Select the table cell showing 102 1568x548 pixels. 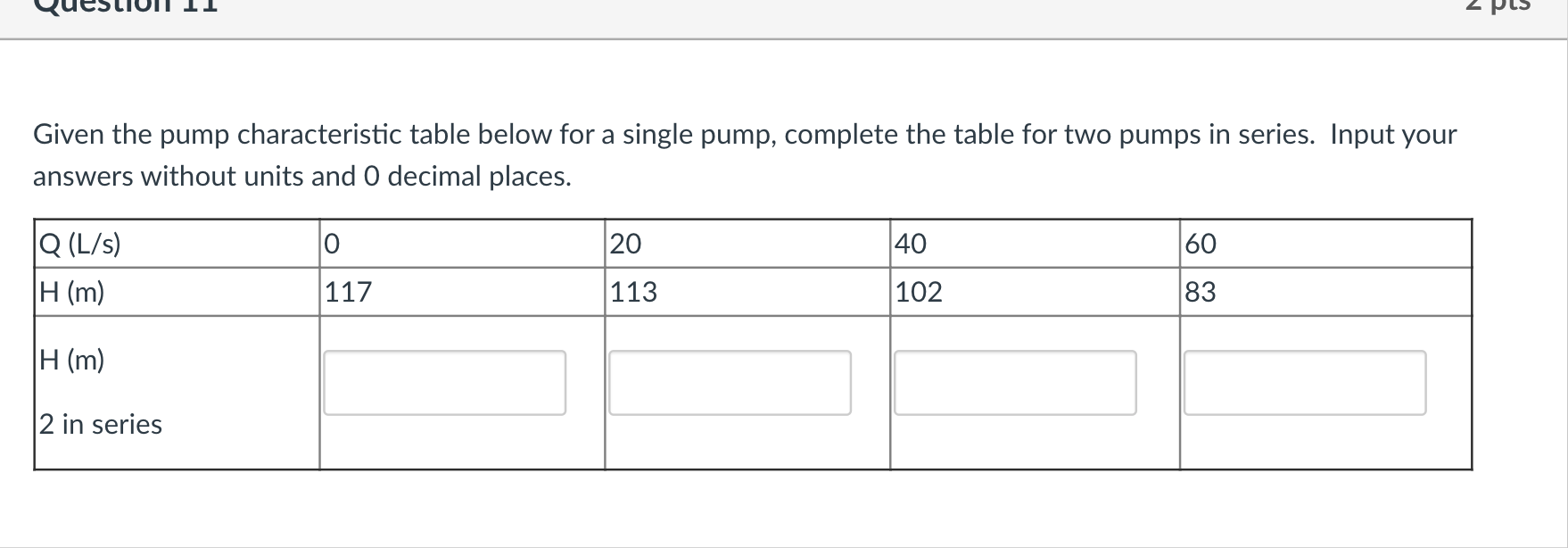point(918,292)
